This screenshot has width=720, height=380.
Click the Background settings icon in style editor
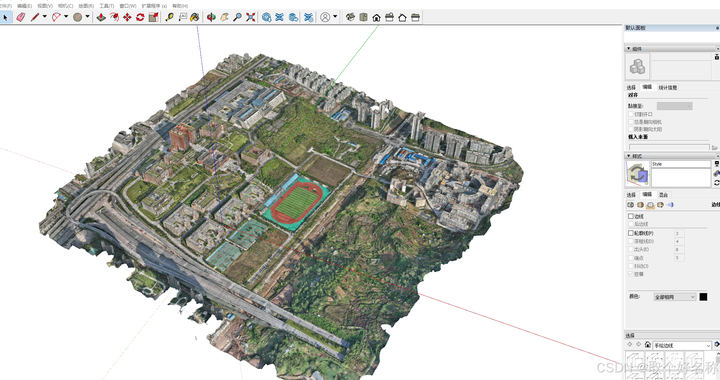click(x=650, y=205)
